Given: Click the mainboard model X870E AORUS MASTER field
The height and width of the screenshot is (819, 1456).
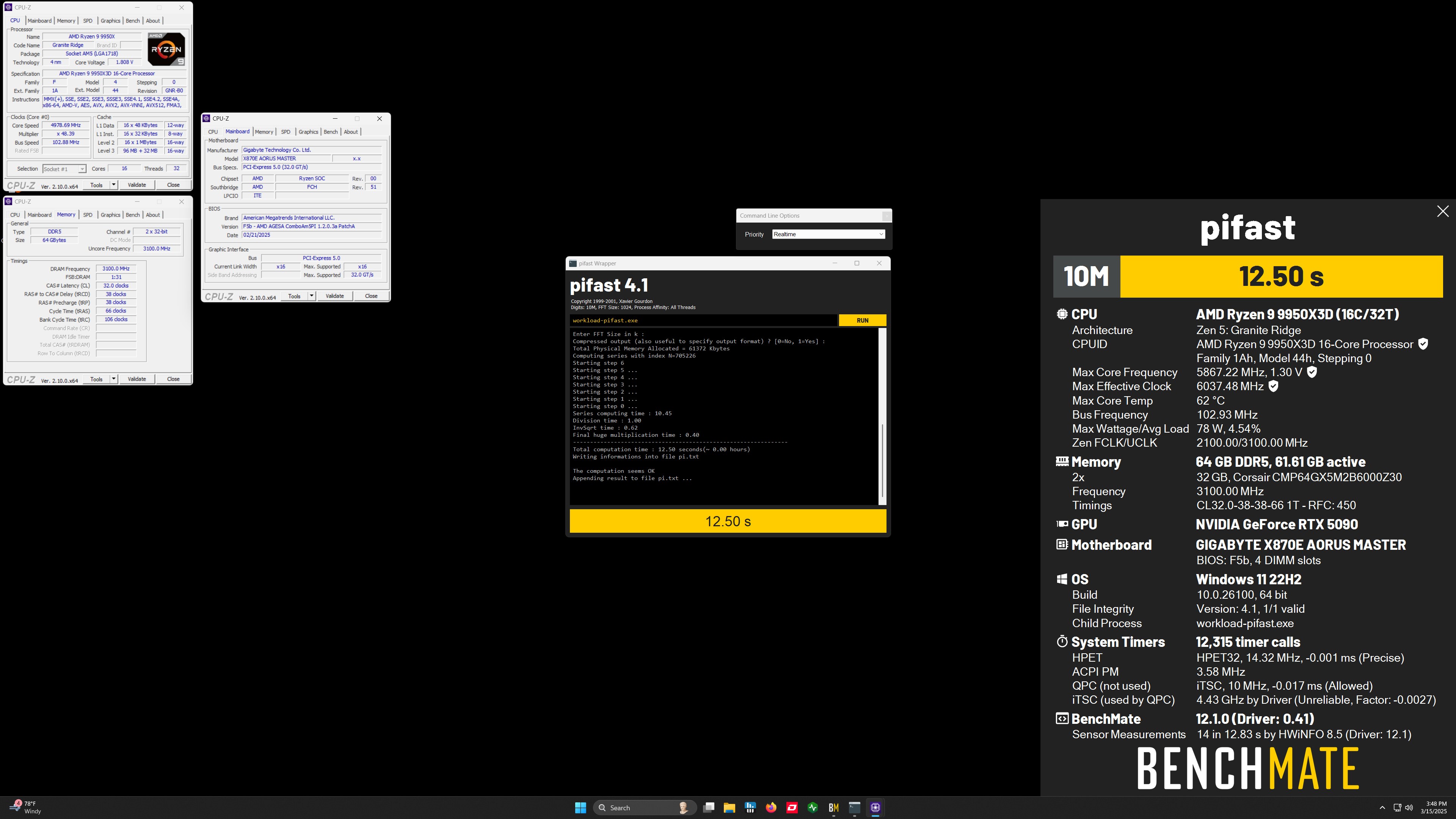Looking at the screenshot, I should coord(286,159).
